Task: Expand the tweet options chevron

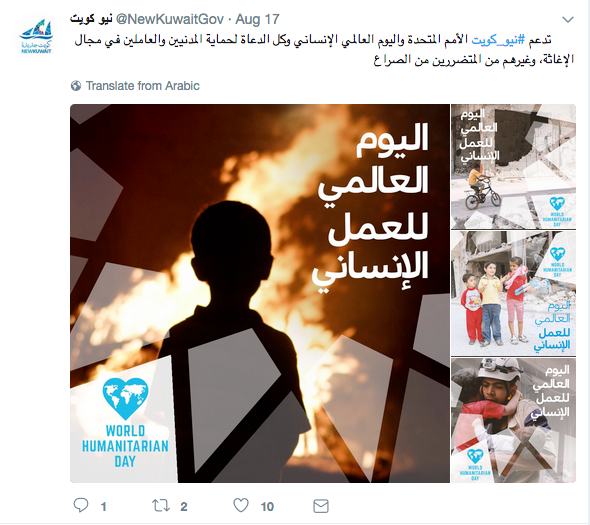Action: point(567,20)
